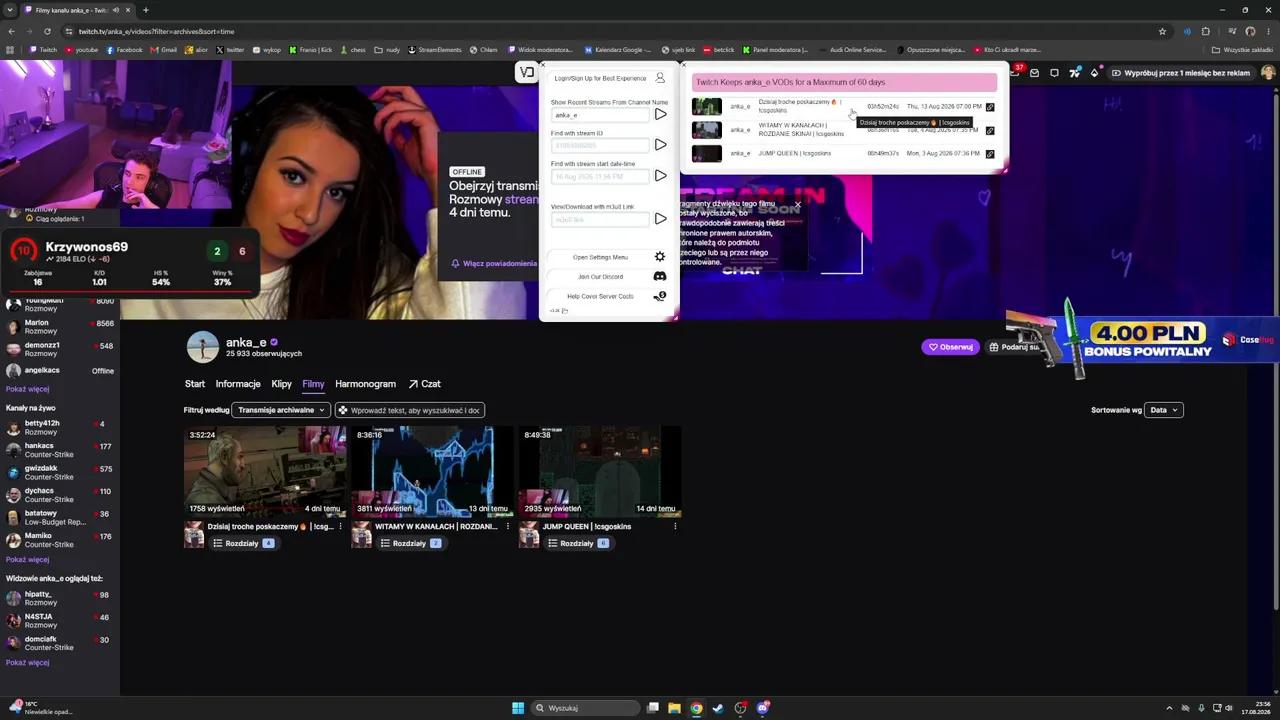Click Google Chrome icon in the taskbar
This screenshot has width=1280, height=720.
click(x=696, y=708)
